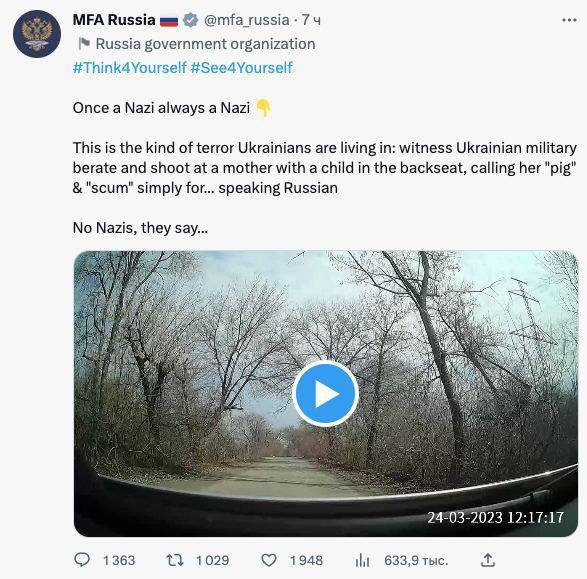Open the three-dot more options menu
This screenshot has width=587, height=579.
[569, 20]
